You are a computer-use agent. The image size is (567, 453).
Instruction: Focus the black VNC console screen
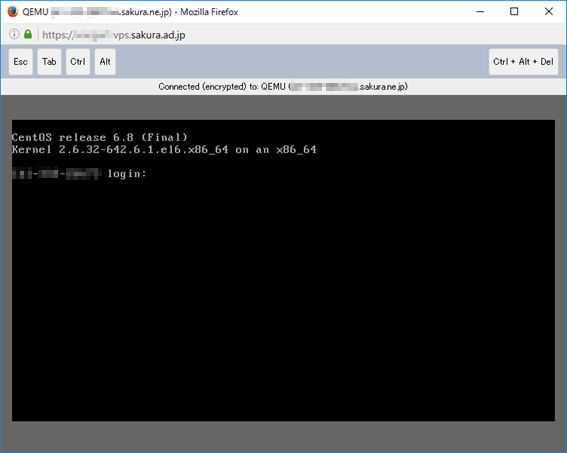[x=283, y=270]
